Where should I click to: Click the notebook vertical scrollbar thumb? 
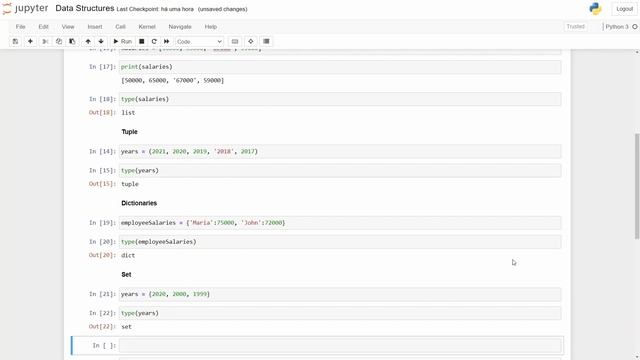pyautogui.click(x=637, y=186)
